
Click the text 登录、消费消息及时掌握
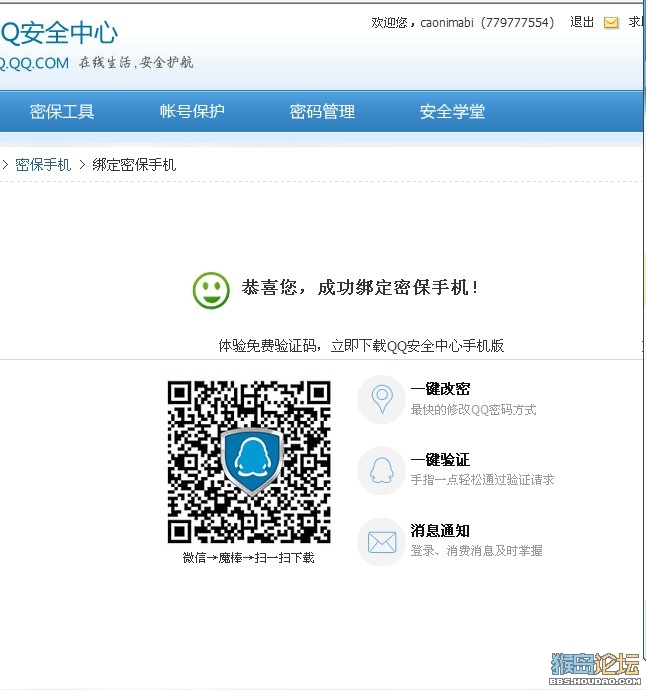[477, 551]
